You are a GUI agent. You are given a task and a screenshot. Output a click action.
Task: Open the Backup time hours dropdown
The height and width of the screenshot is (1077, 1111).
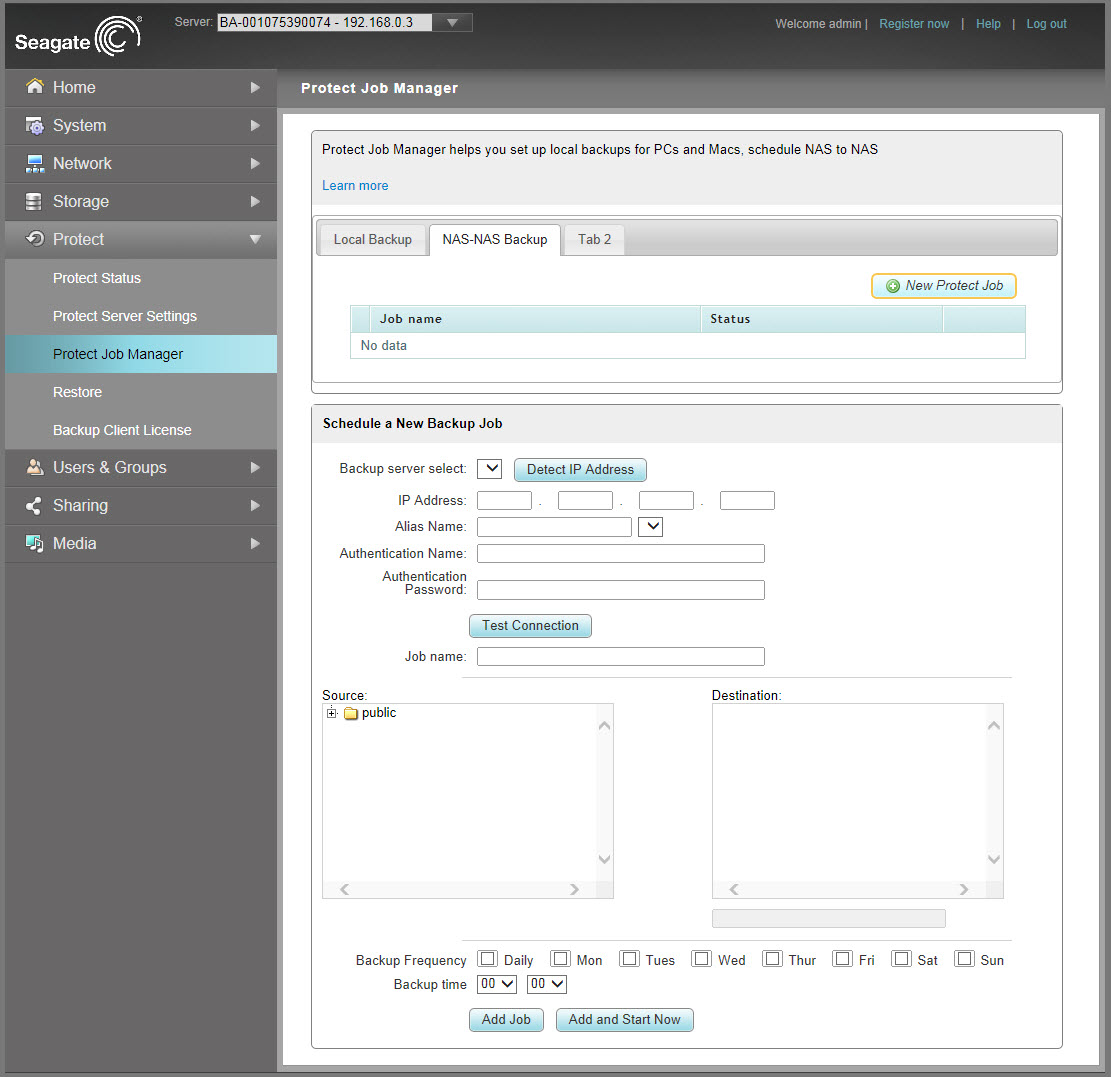497,983
